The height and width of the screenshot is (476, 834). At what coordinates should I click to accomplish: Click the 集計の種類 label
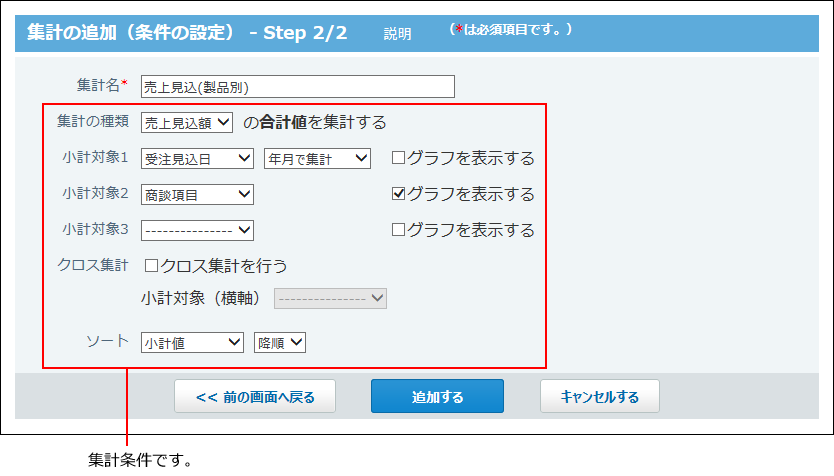click(93, 122)
